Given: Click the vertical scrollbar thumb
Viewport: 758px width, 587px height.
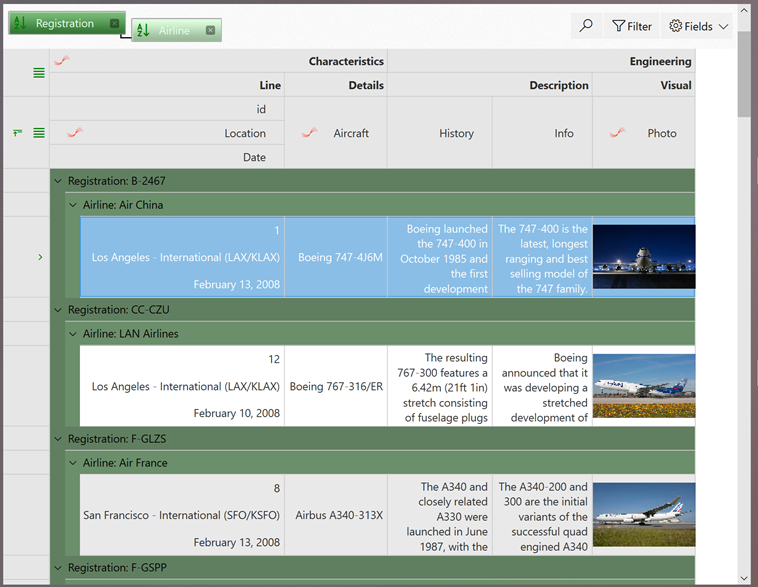Looking at the screenshot, I should [x=744, y=73].
